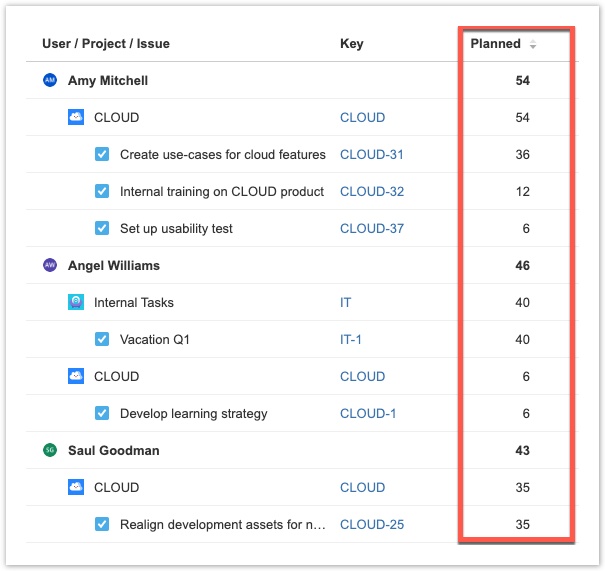Image resolution: width=605 pixels, height=571 pixels.
Task: Click task icon beside Create use-cases issue
Action: point(102,154)
